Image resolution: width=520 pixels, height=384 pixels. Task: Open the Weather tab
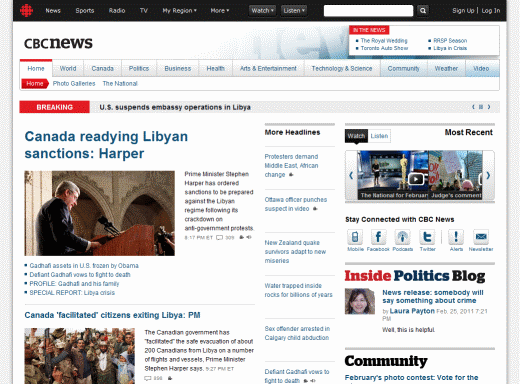tap(446, 68)
